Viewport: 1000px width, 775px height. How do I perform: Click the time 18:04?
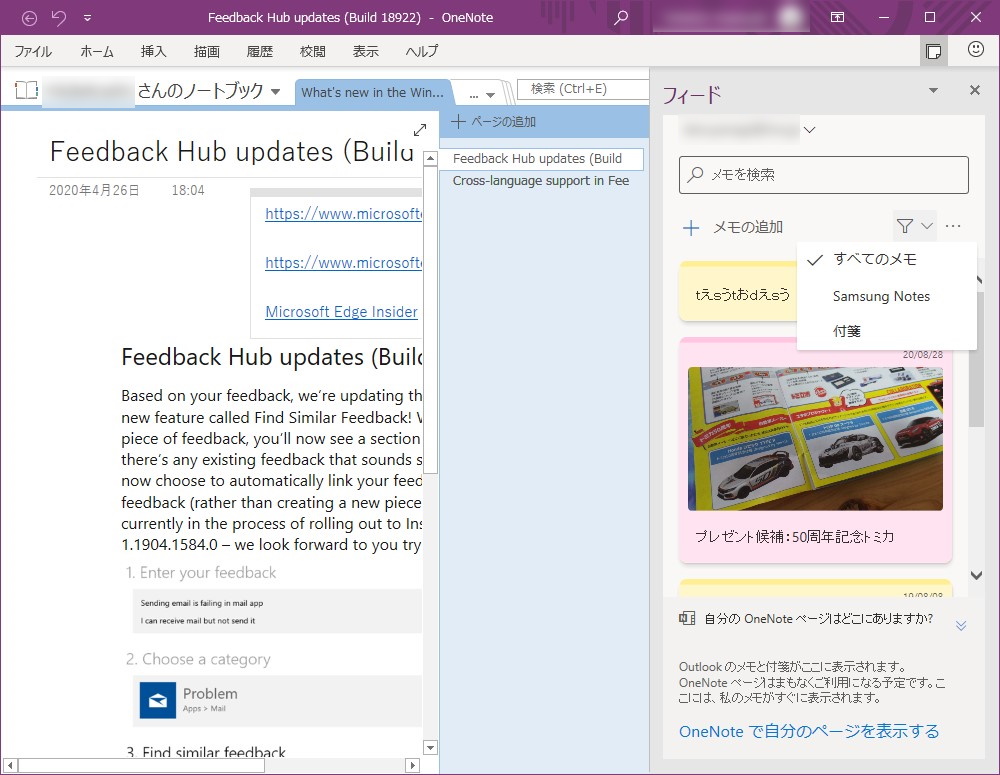(x=188, y=190)
